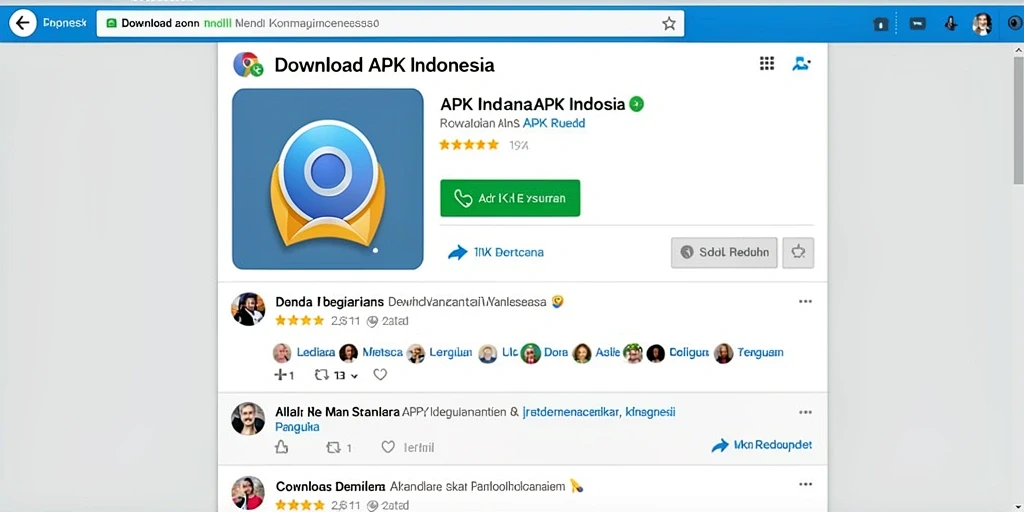Click the second browser toolbar extension icon
This screenshot has height=512, width=1024.
(x=918, y=24)
